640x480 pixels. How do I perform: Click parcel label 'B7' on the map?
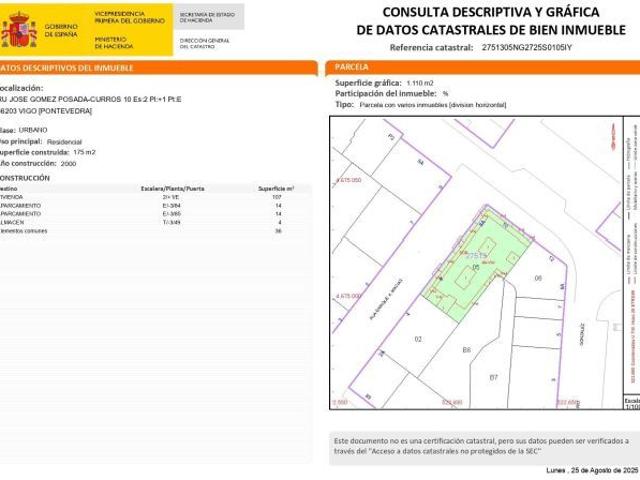click(x=493, y=378)
